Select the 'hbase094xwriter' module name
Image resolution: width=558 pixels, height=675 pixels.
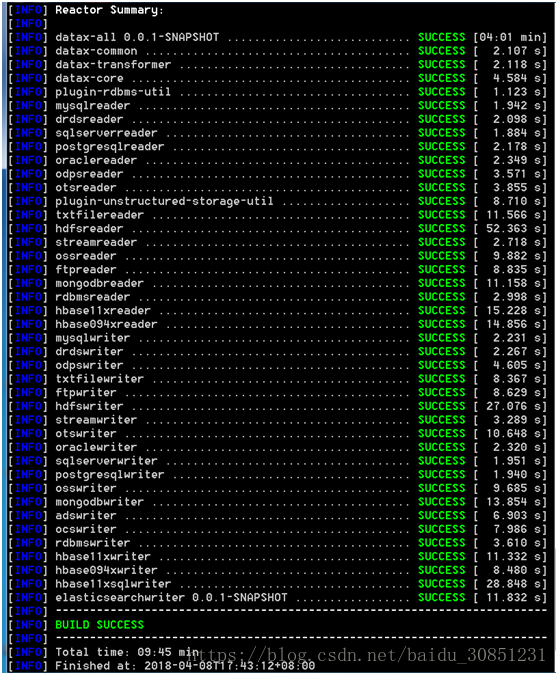coord(106,571)
